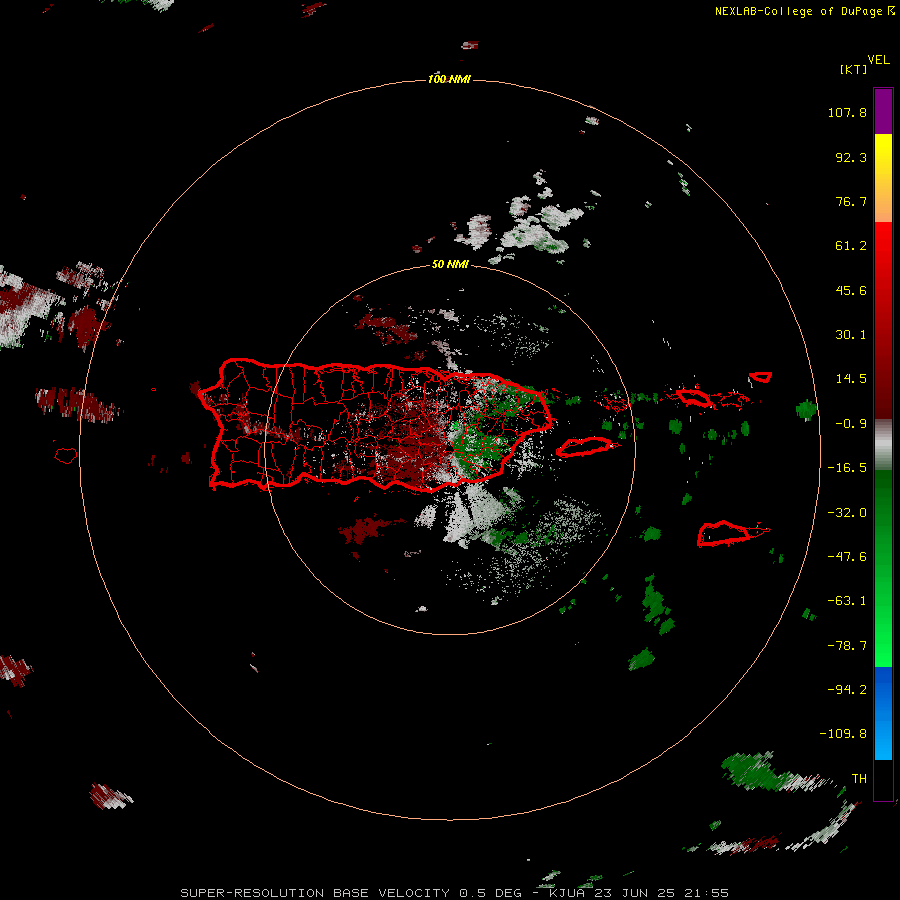Click the green segment of the color bar
The width and height of the screenshot is (900, 900).
point(883,568)
